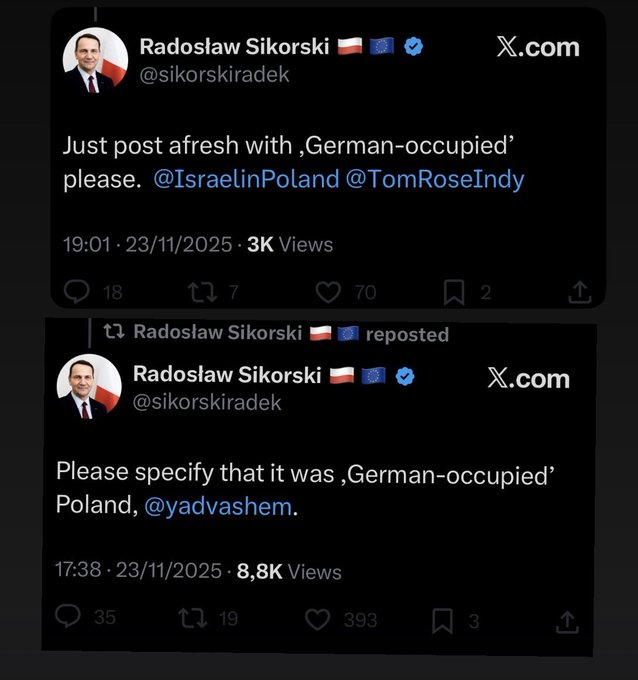The width and height of the screenshot is (638, 680).
Task: Bookmark the 17:38 tweet
Action: (x=442, y=621)
